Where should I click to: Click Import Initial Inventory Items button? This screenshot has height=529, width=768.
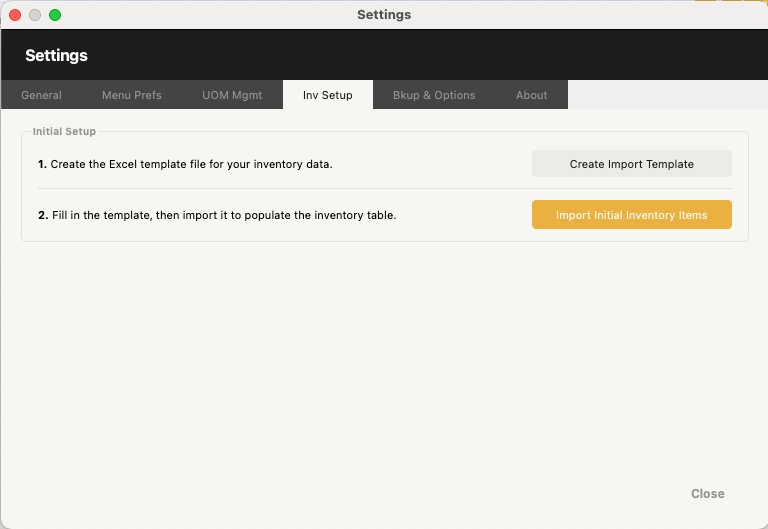coord(632,215)
